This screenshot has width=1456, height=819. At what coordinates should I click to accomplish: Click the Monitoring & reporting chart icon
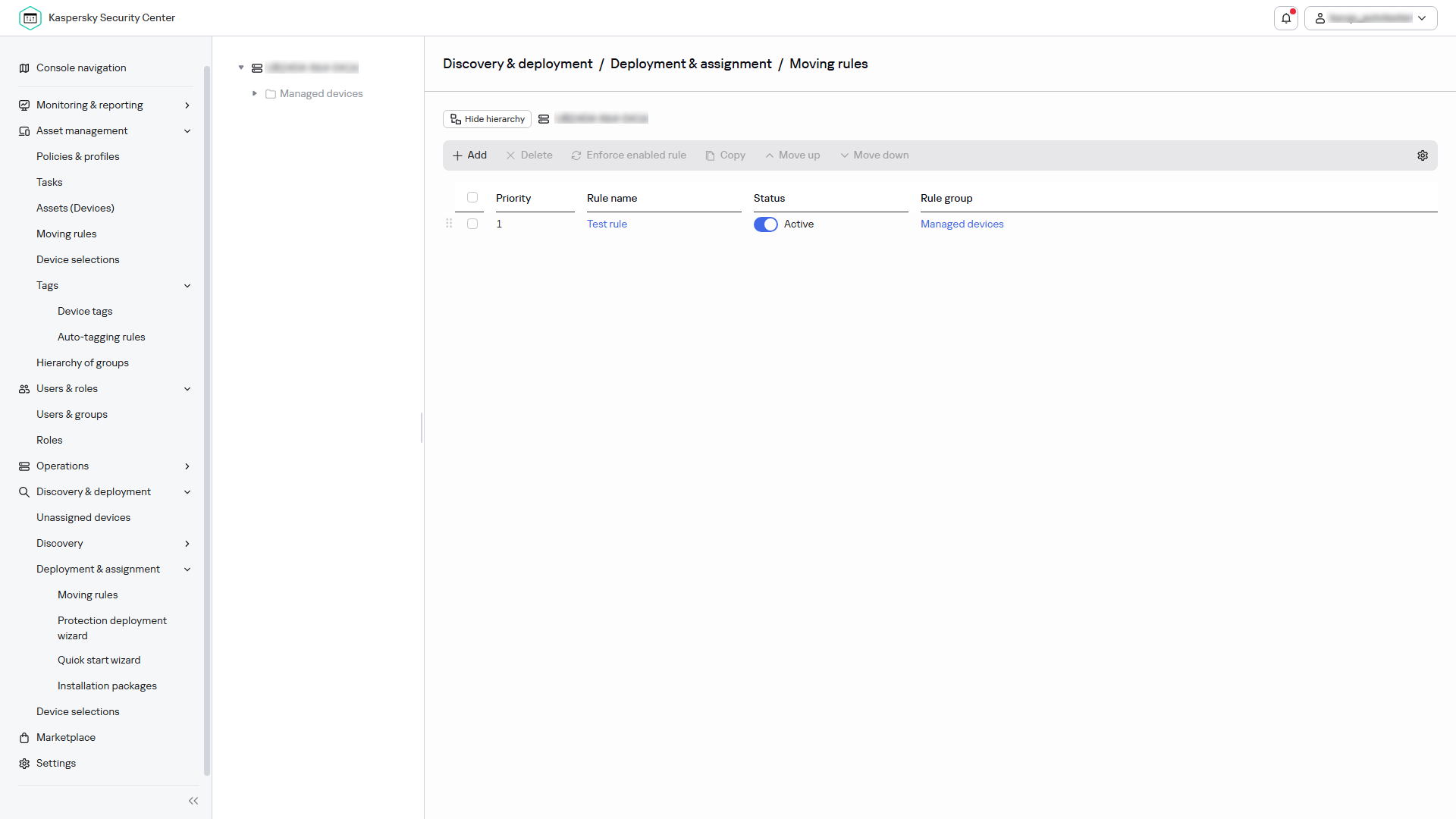24,105
